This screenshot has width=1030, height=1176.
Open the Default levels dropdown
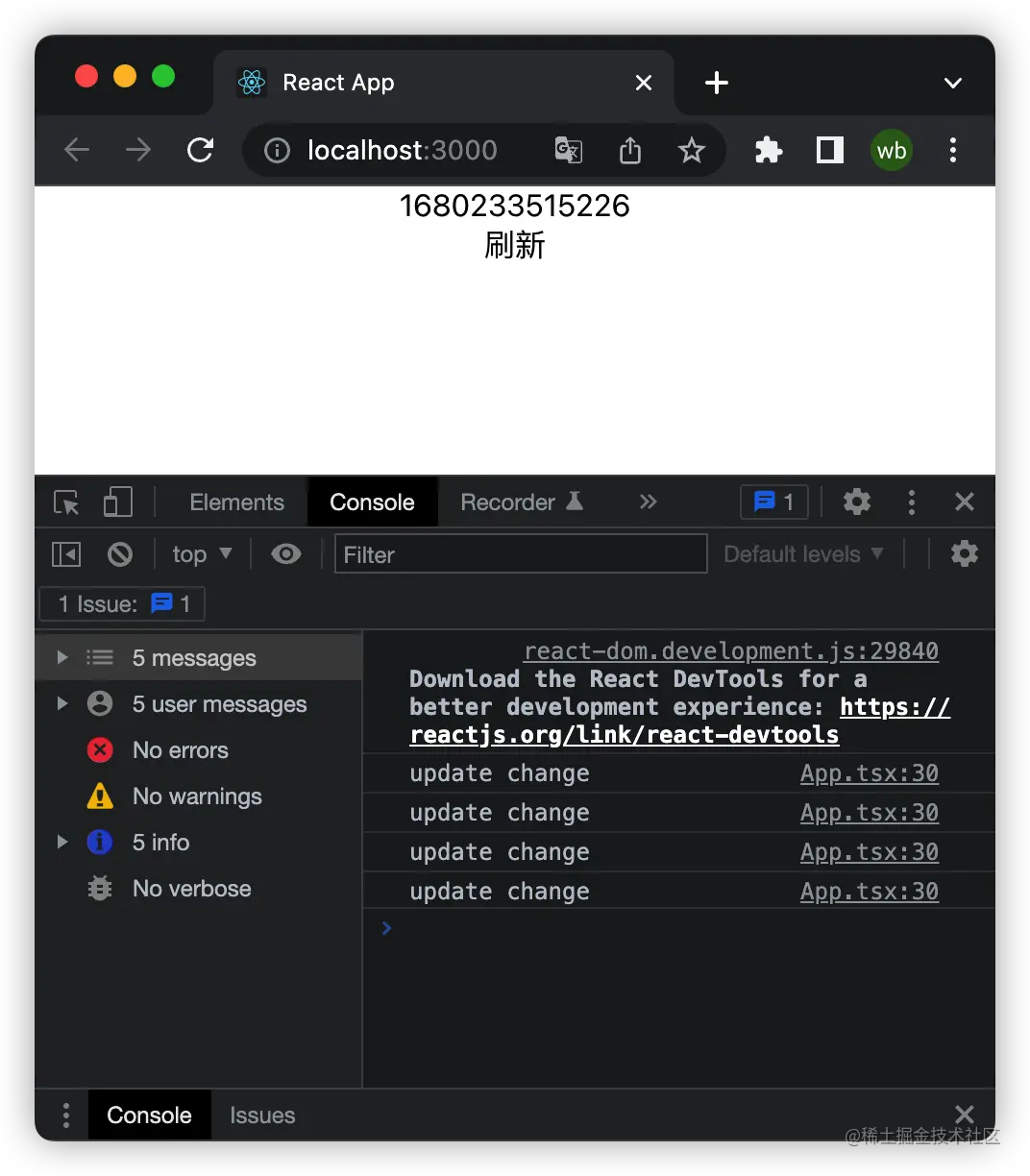[x=803, y=554]
